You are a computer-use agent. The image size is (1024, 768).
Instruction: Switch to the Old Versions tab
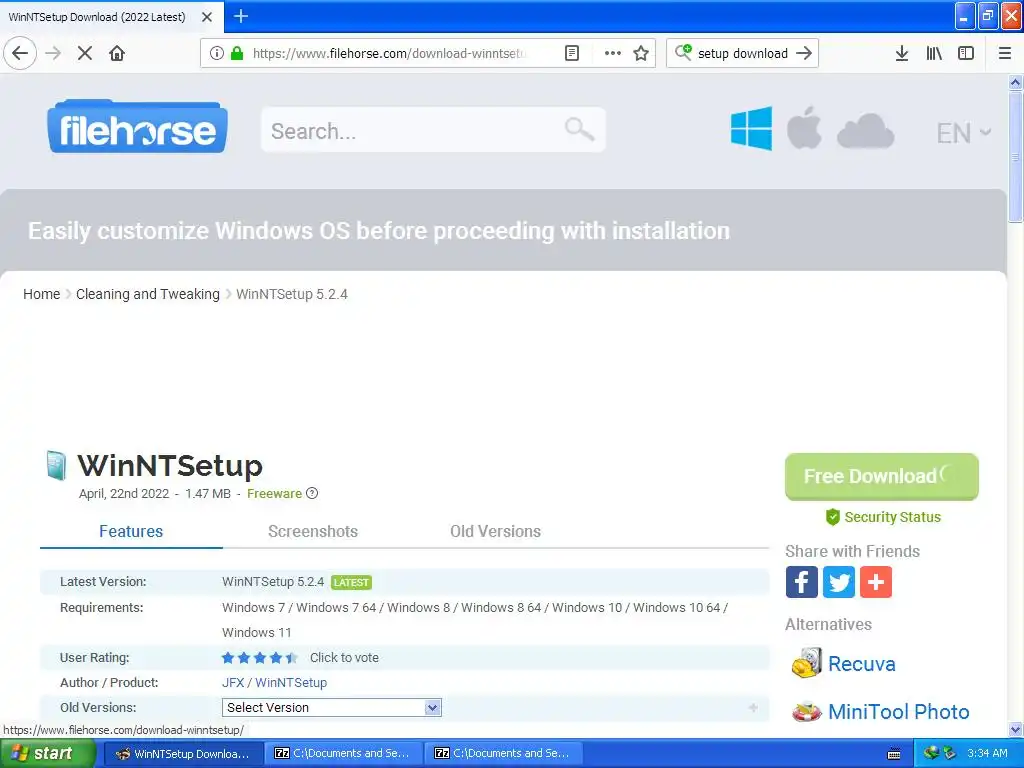496,532
